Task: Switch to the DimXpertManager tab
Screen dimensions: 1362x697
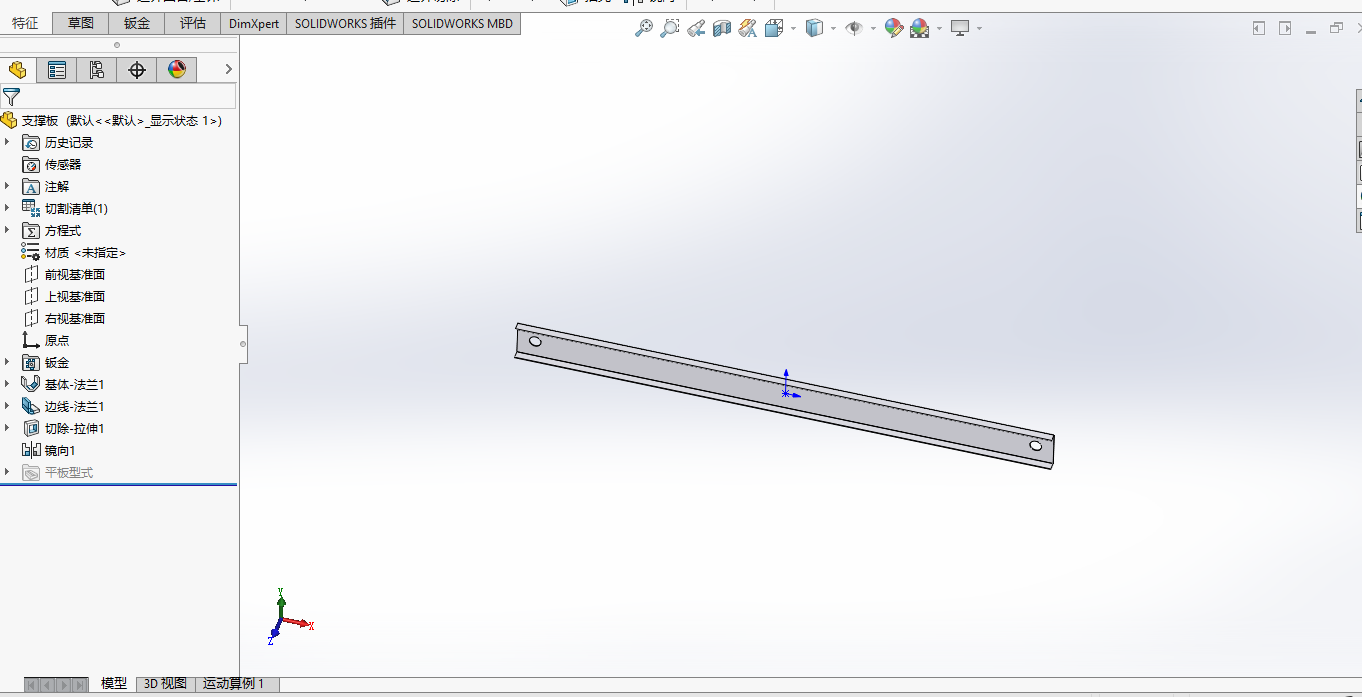Action: click(x=137, y=70)
